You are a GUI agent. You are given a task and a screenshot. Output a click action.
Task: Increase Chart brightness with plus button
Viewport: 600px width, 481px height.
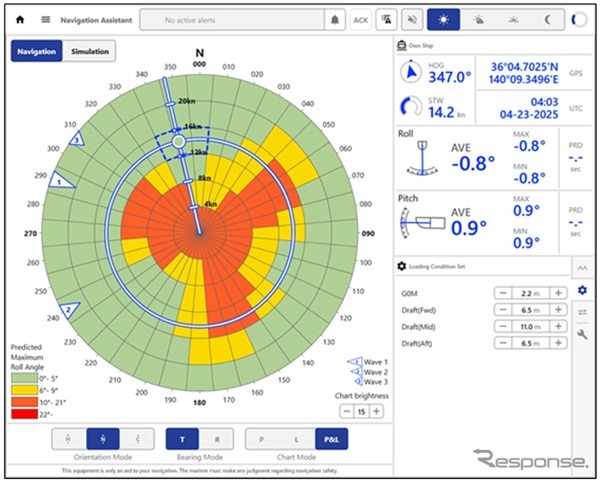coord(377,411)
